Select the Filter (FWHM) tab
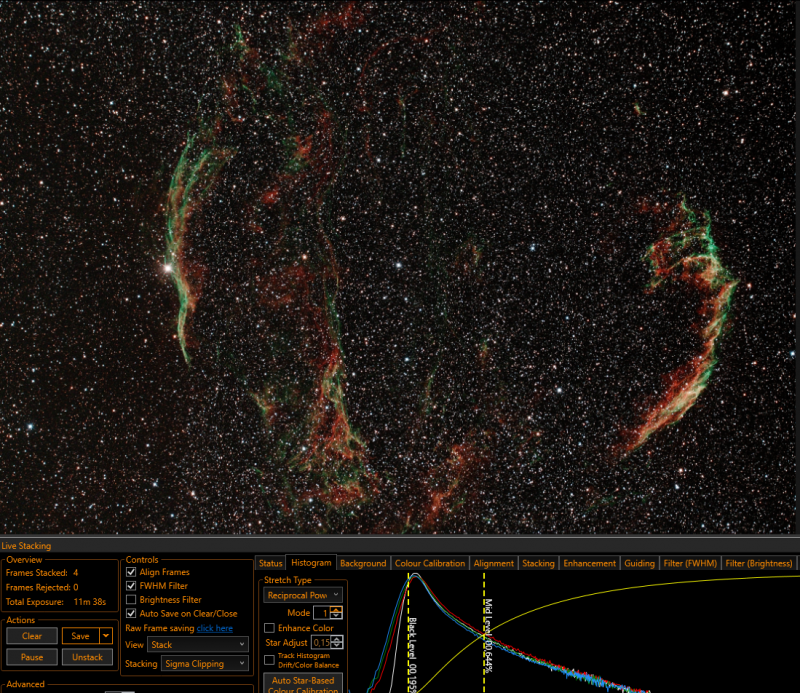 (690, 563)
